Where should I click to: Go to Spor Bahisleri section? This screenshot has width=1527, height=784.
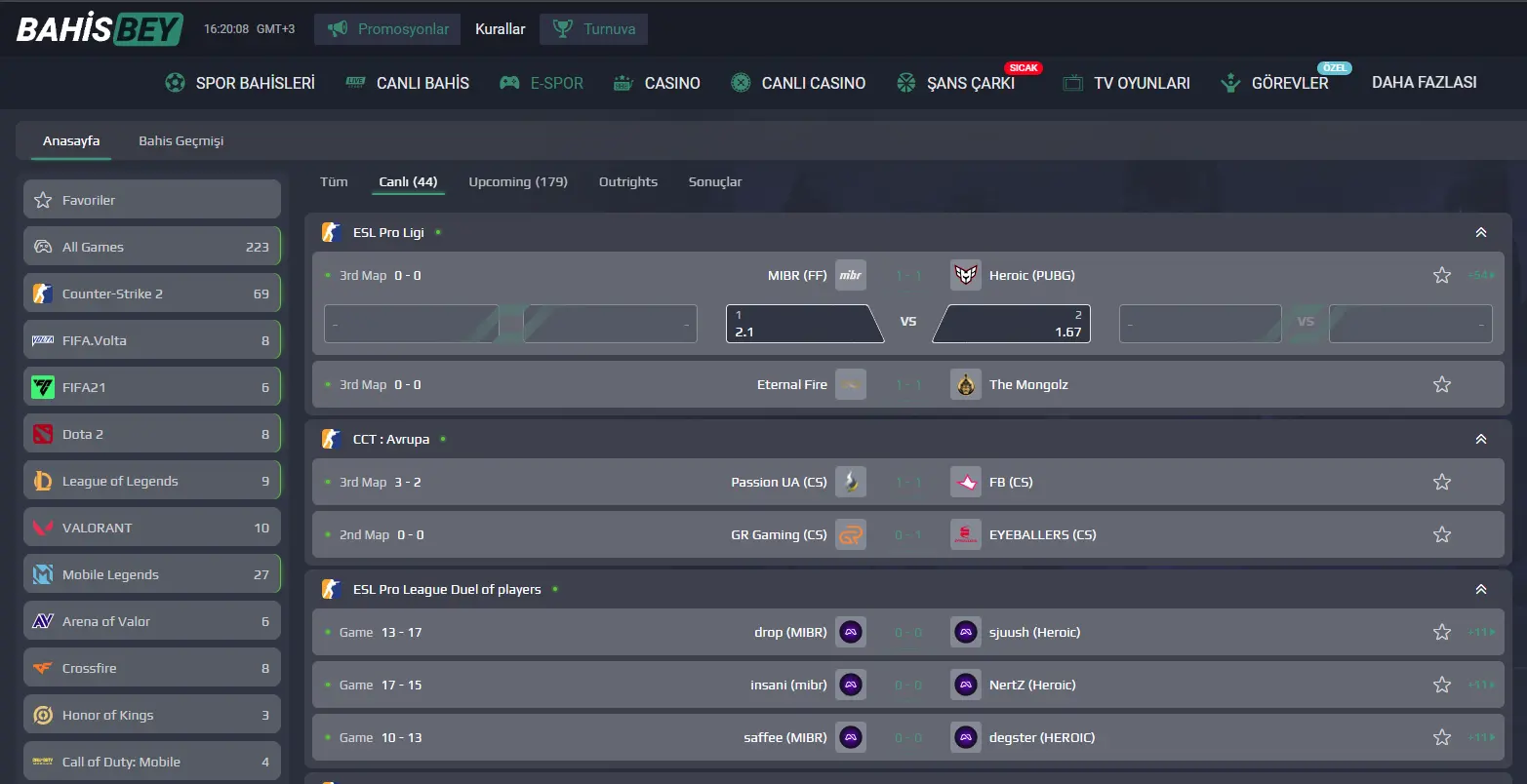[240, 83]
